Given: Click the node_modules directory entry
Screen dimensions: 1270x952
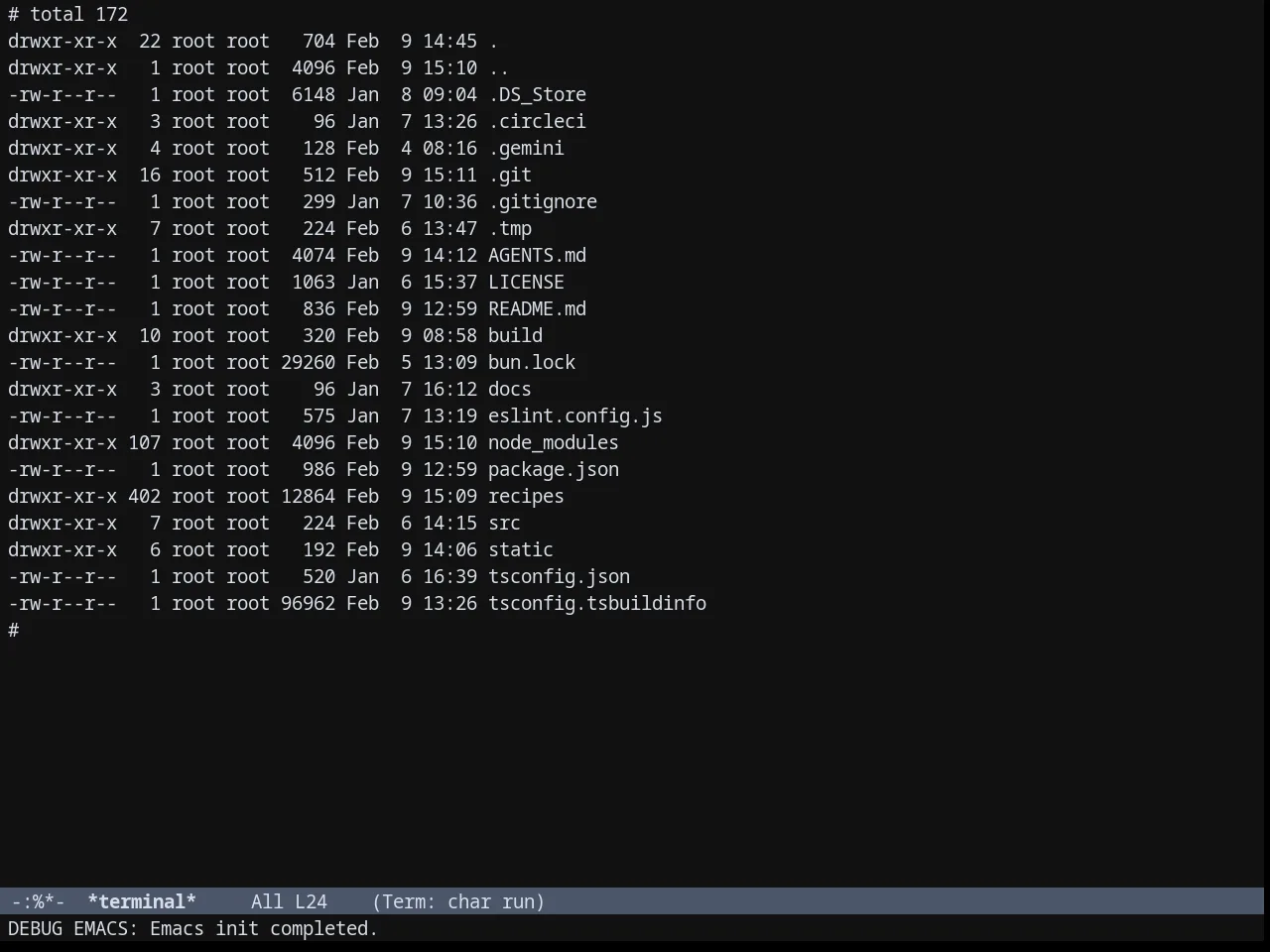Looking at the screenshot, I should (554, 442).
